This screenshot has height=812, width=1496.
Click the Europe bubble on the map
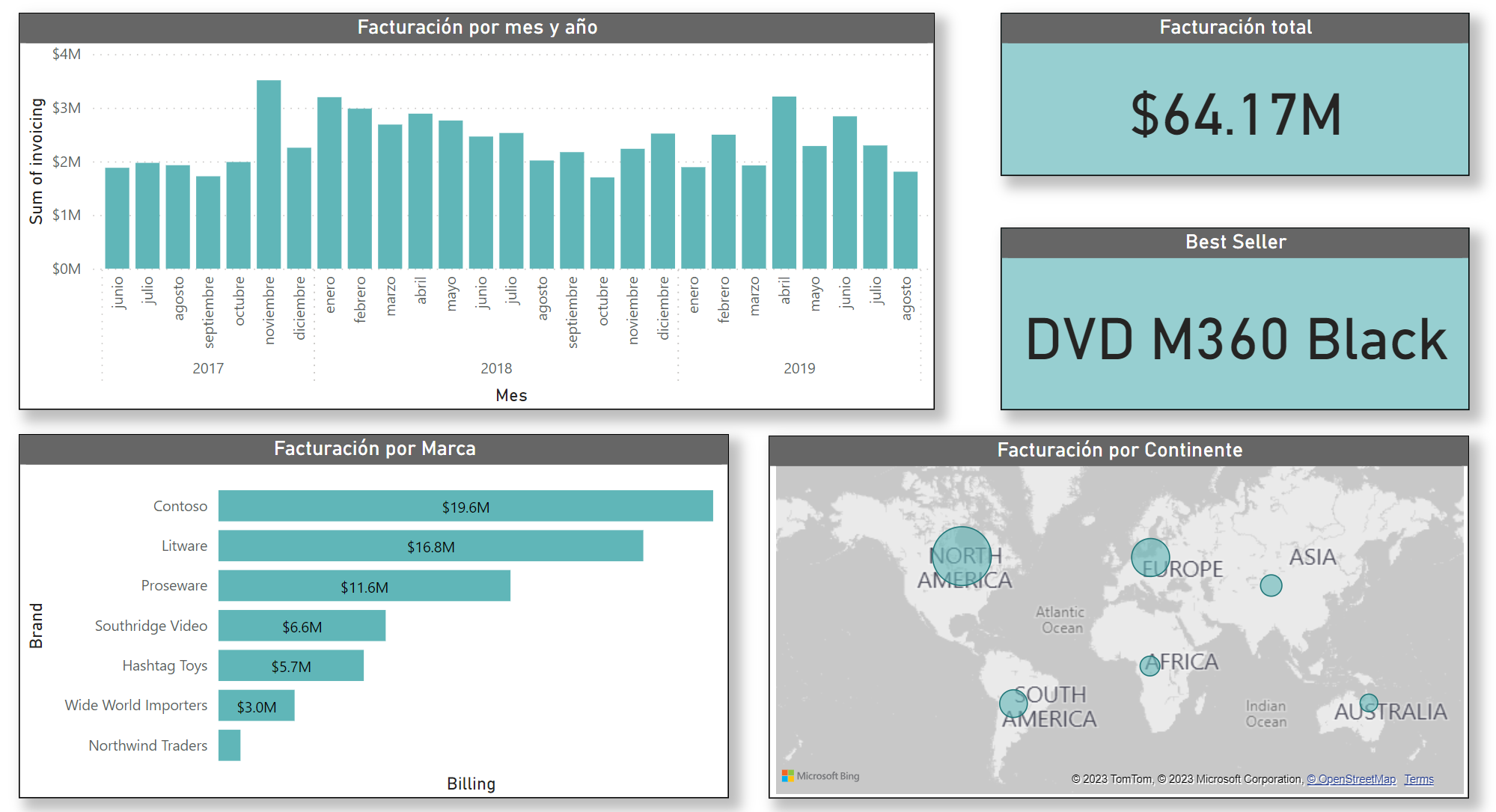pyautogui.click(x=1152, y=557)
